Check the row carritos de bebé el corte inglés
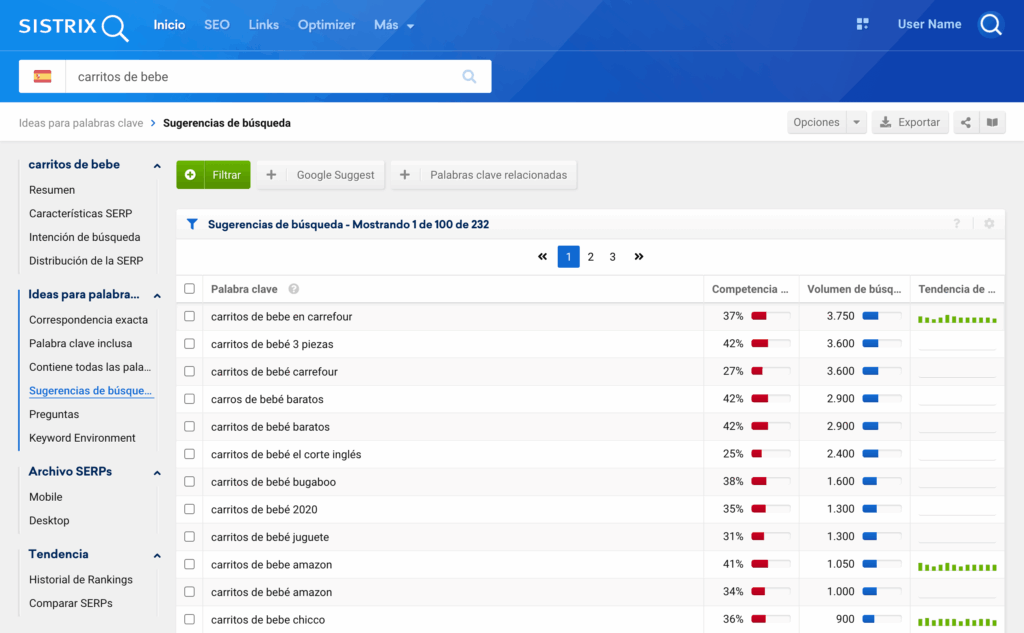This screenshot has width=1024, height=633. 189,454
